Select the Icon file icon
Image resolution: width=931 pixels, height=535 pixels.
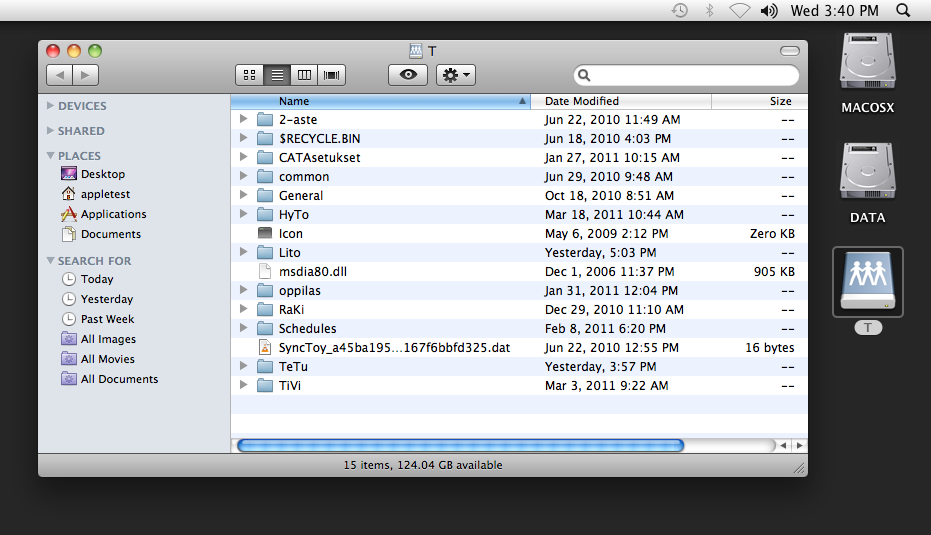(x=265, y=233)
